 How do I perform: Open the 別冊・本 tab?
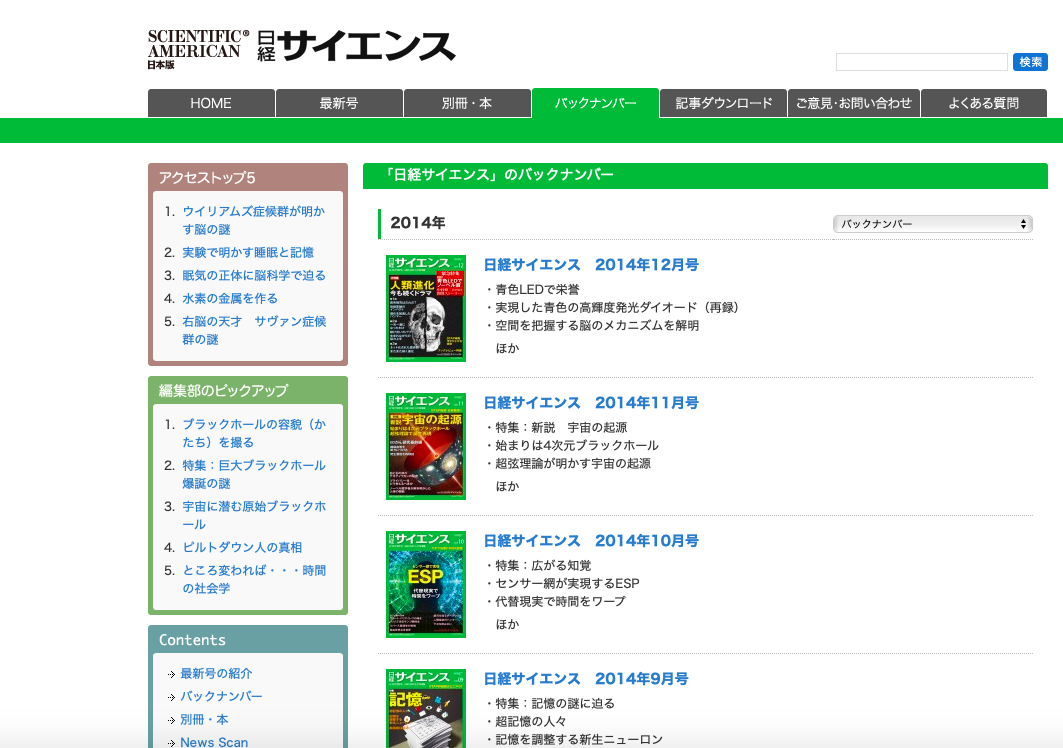(x=467, y=103)
